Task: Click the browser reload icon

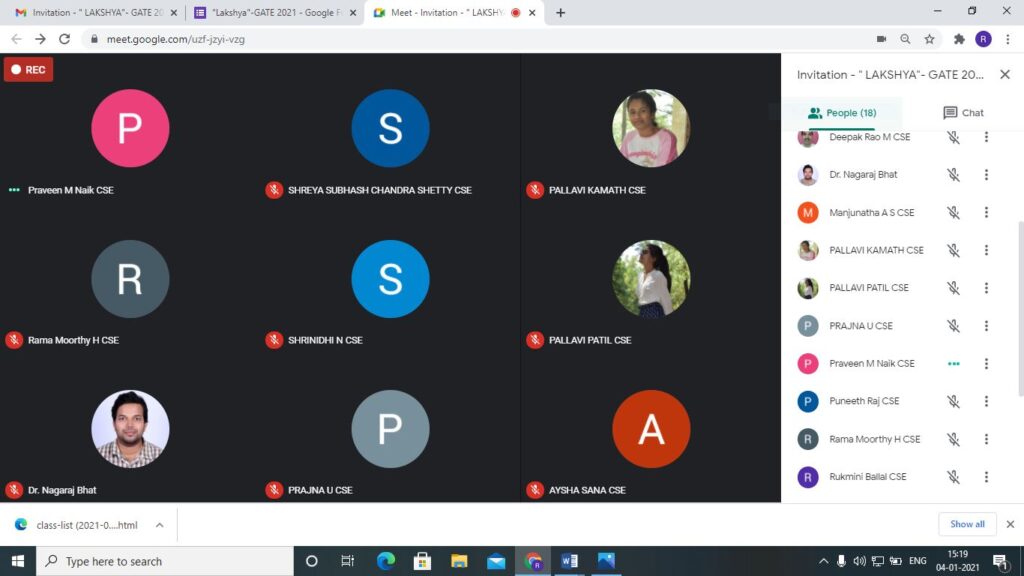Action: pos(65,39)
